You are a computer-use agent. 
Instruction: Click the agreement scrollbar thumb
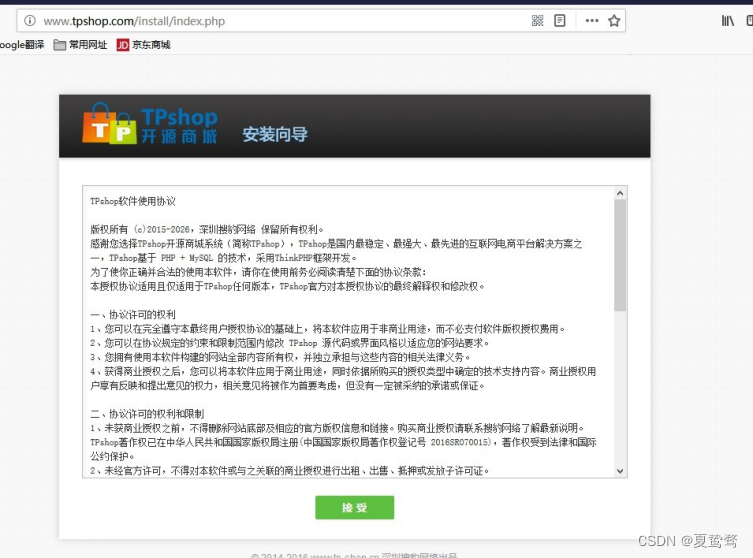click(x=620, y=255)
